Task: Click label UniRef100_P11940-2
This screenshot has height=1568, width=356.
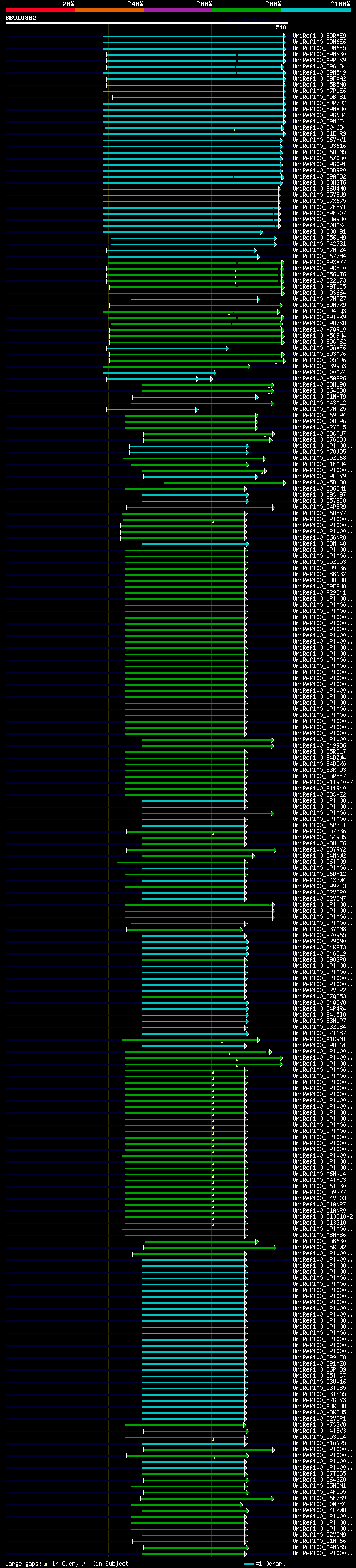Action: [323, 782]
